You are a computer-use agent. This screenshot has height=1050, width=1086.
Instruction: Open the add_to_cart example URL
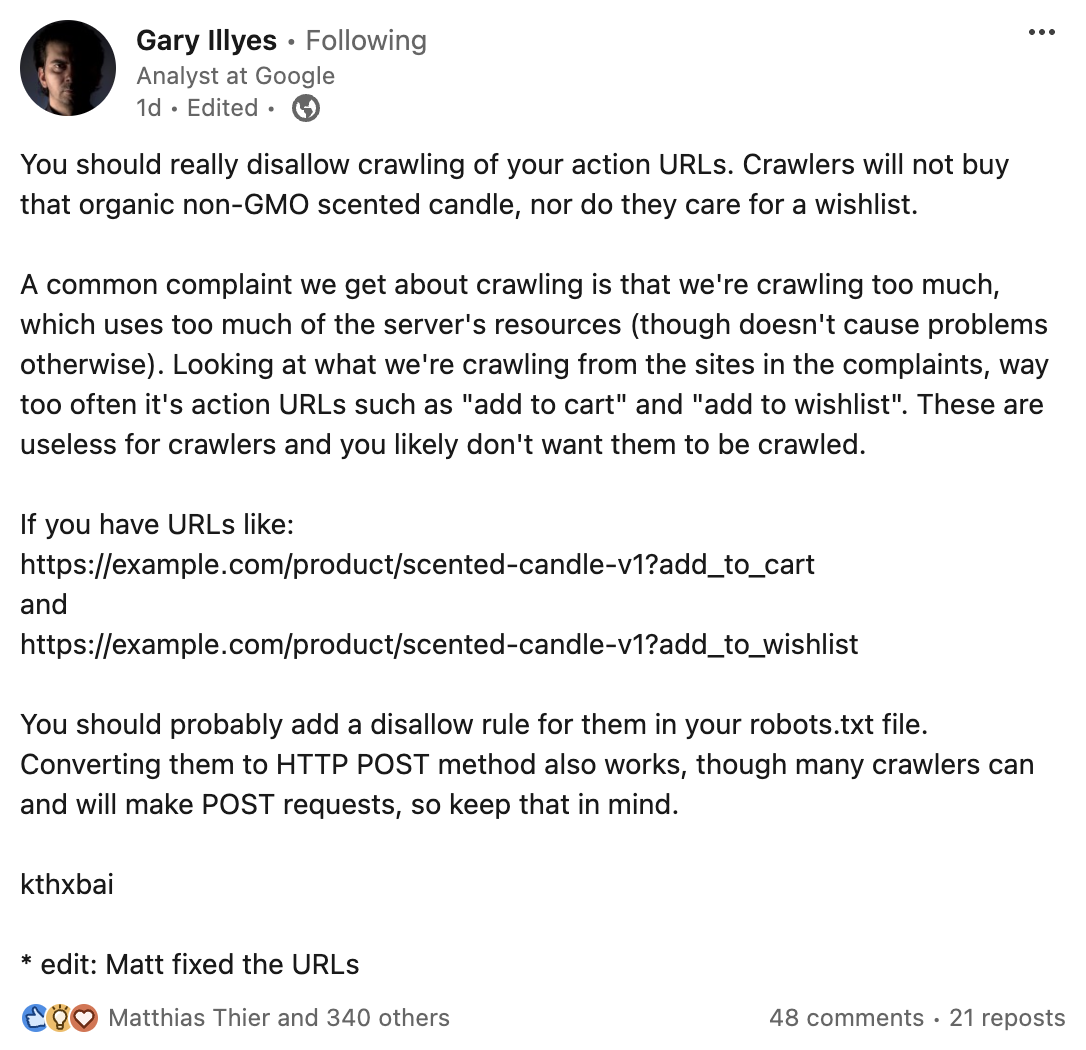click(417, 564)
